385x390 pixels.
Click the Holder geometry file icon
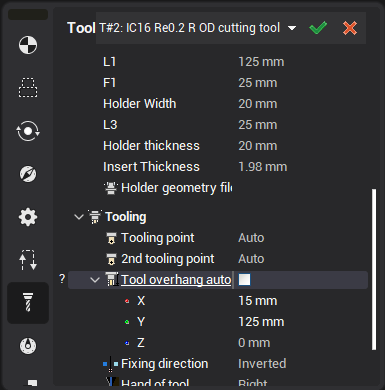click(x=111, y=188)
